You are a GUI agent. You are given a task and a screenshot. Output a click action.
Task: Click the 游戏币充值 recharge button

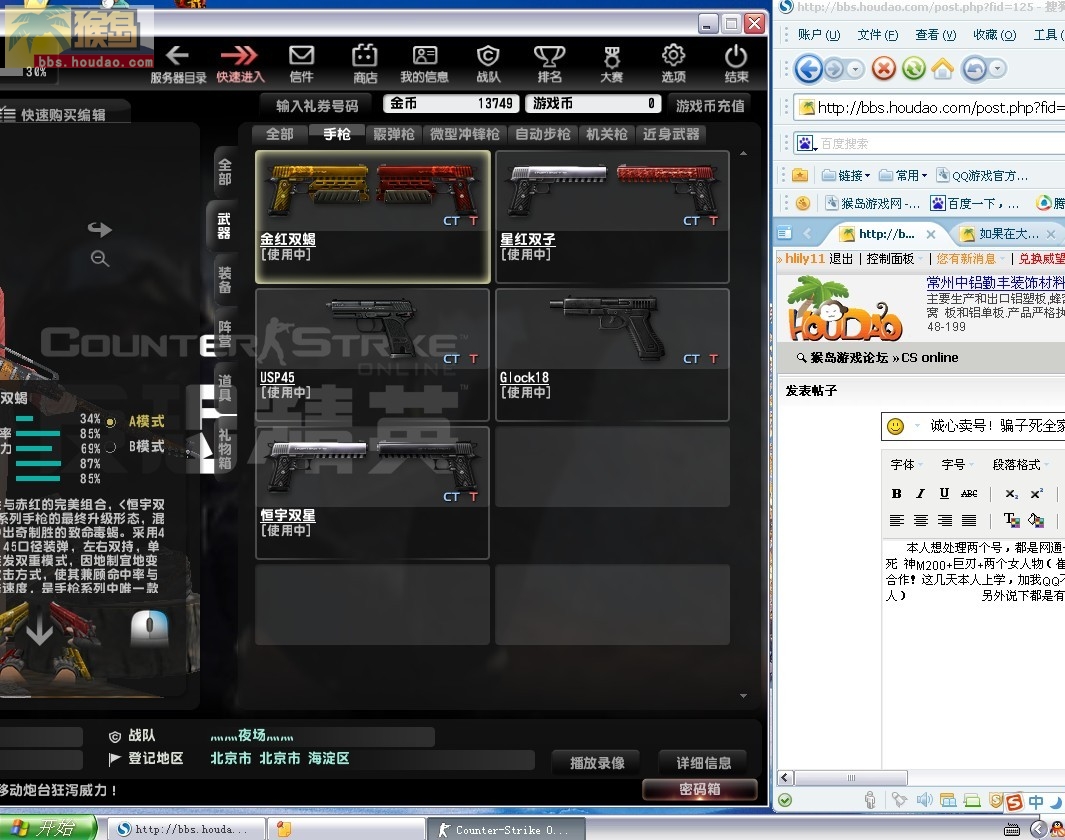tap(710, 105)
